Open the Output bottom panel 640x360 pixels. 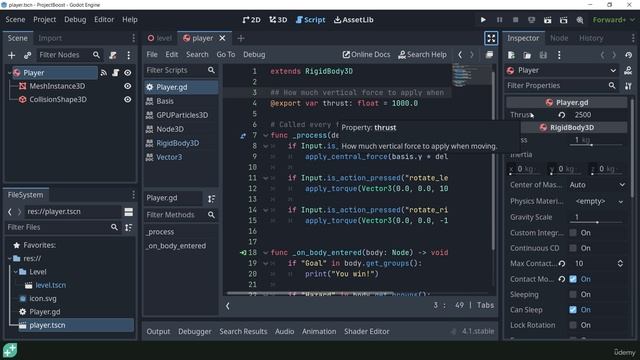tap(158, 331)
